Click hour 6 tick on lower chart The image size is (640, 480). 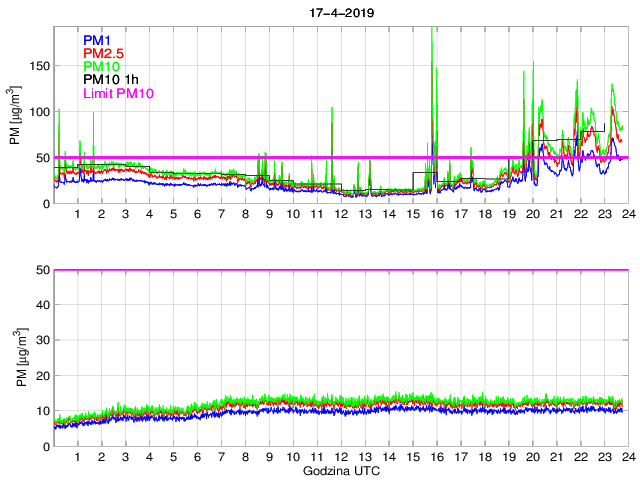[197, 457]
